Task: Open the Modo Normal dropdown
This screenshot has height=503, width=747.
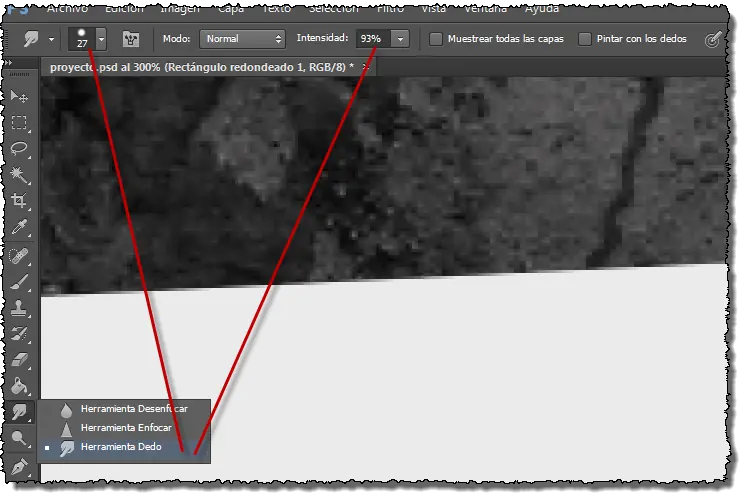Action: pos(242,39)
